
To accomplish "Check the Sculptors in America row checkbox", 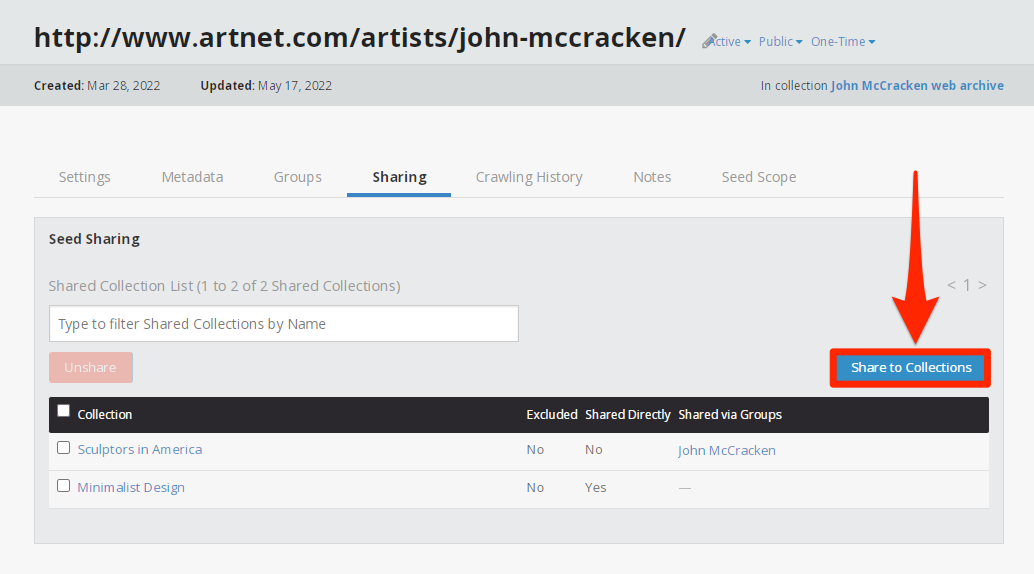I will pyautogui.click(x=64, y=448).
